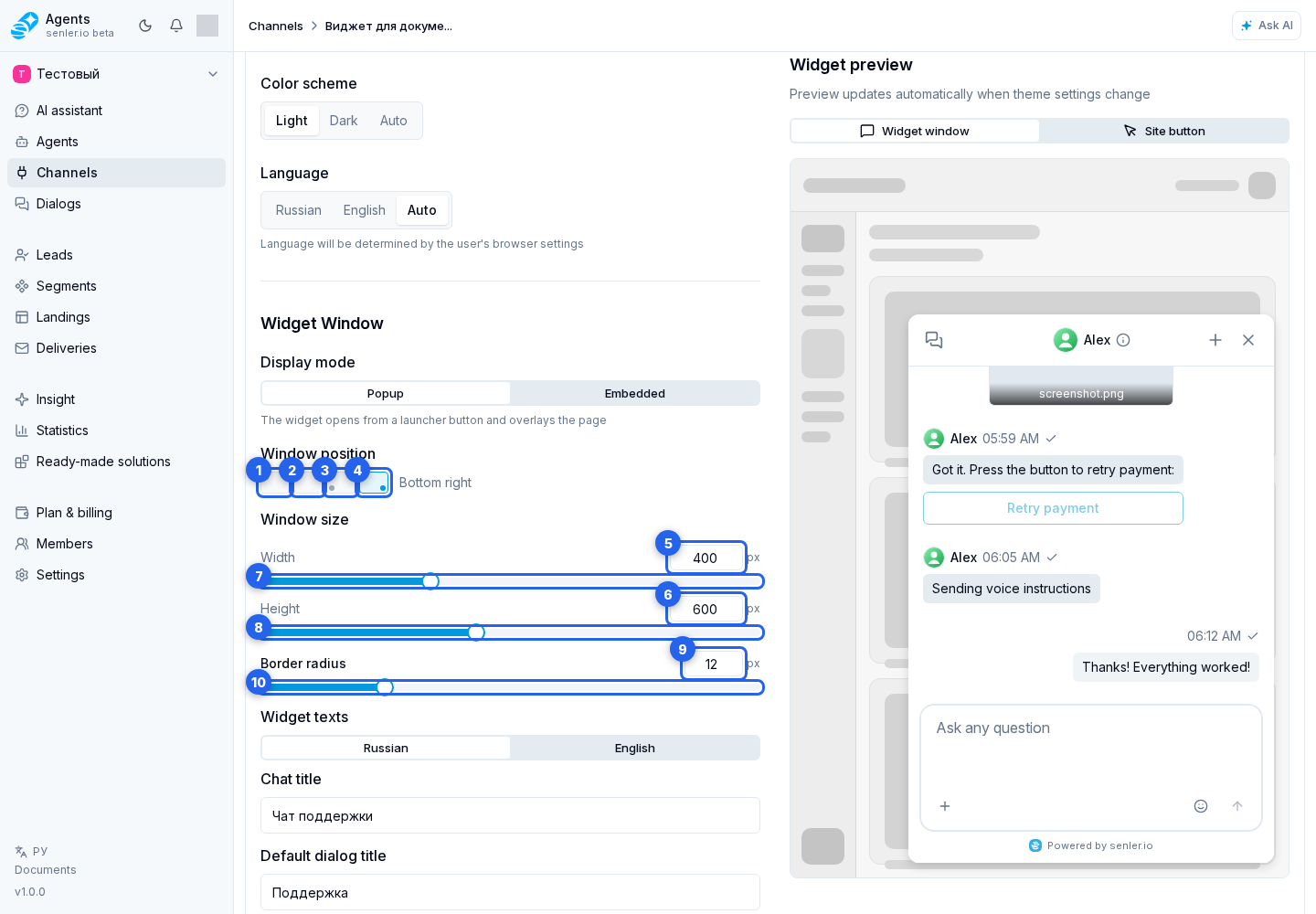Click the Width input showing 400

point(706,558)
